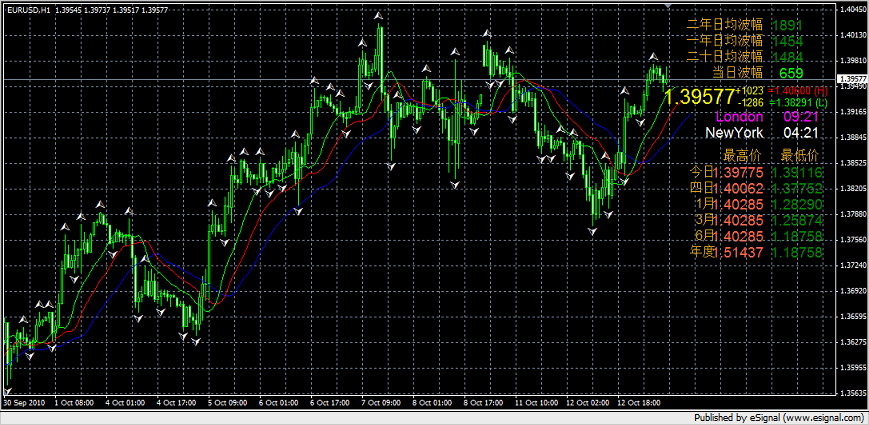Viewport: 869px width, 425px height.
Task: Click the value 1891
Action: (787, 25)
